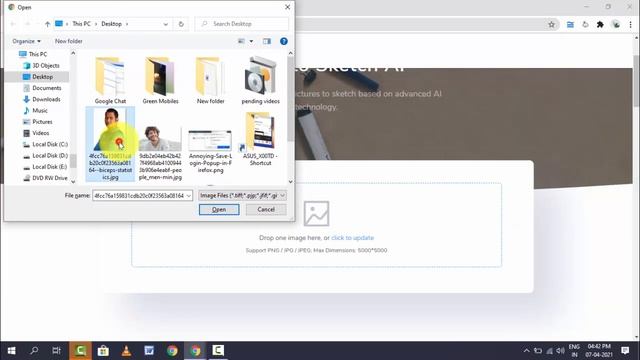Open view options dropdown arrow

(251, 41)
